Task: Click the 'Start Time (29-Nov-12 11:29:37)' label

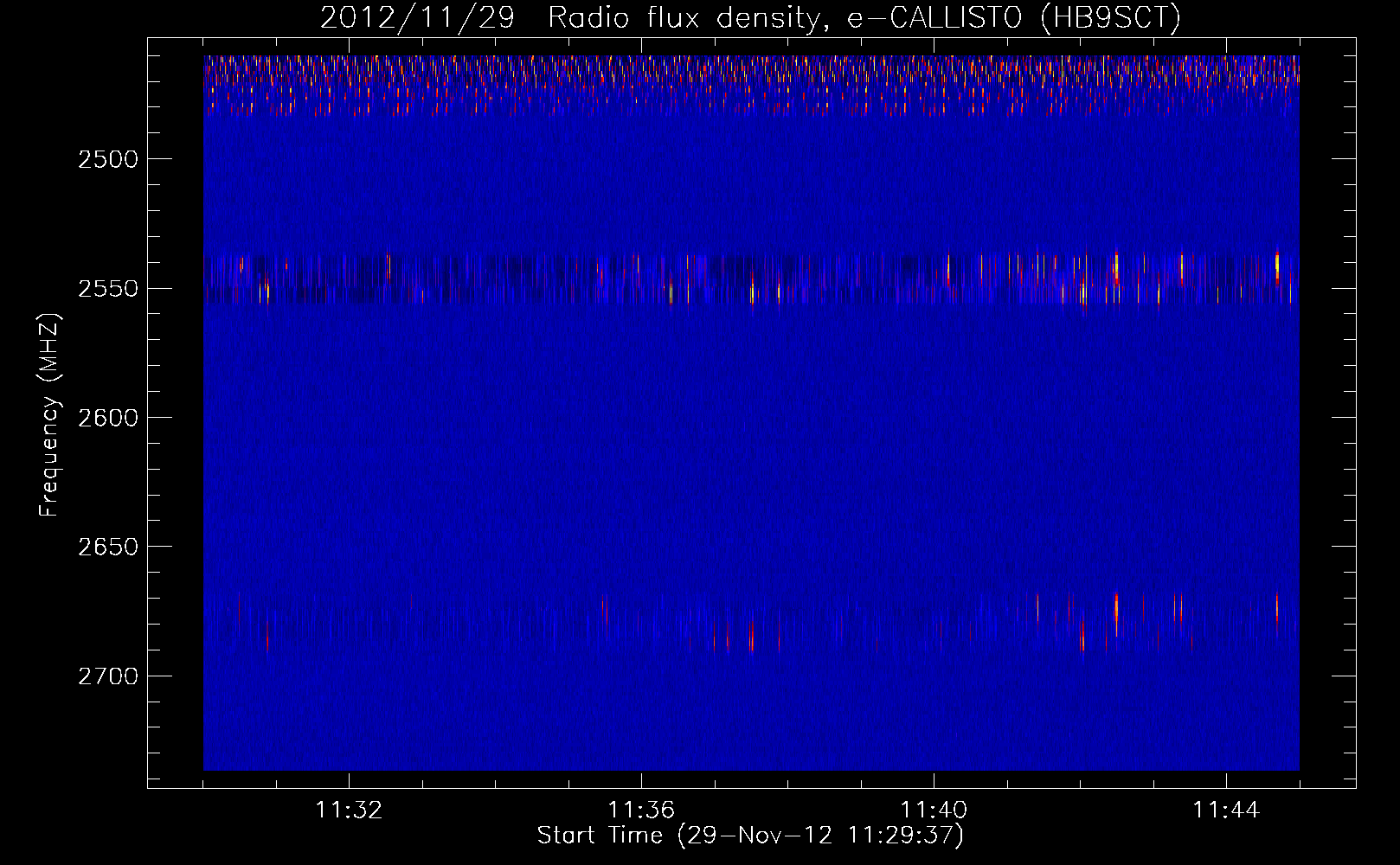Action: [750, 836]
